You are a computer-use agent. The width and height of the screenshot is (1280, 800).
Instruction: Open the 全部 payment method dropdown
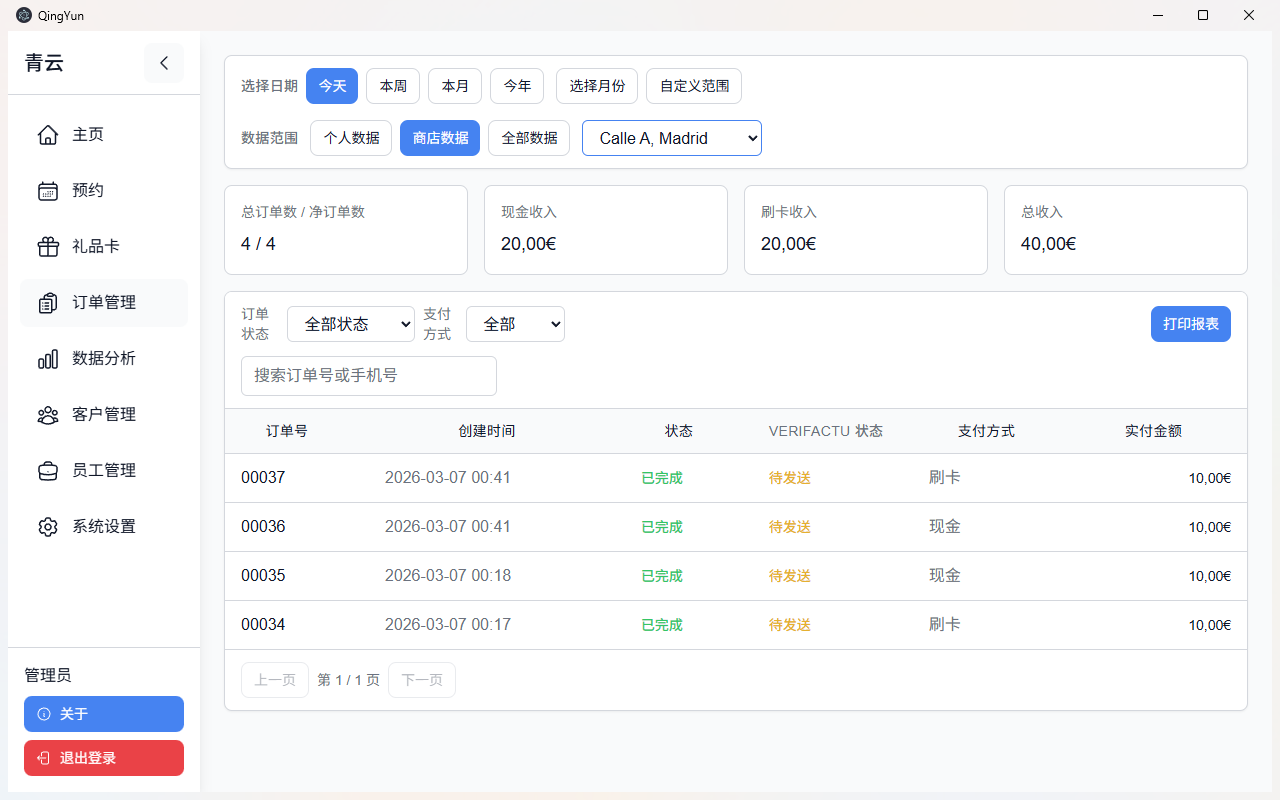point(515,324)
